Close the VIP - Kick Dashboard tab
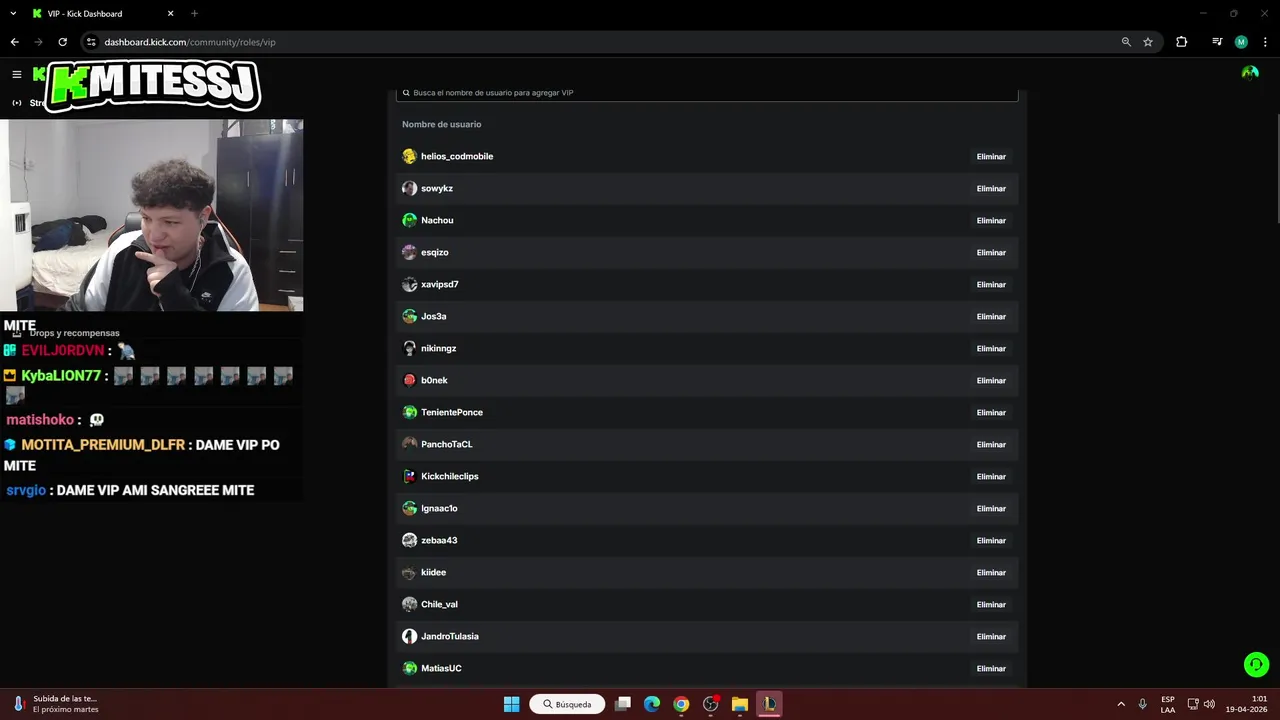1280x720 pixels. coord(170,14)
